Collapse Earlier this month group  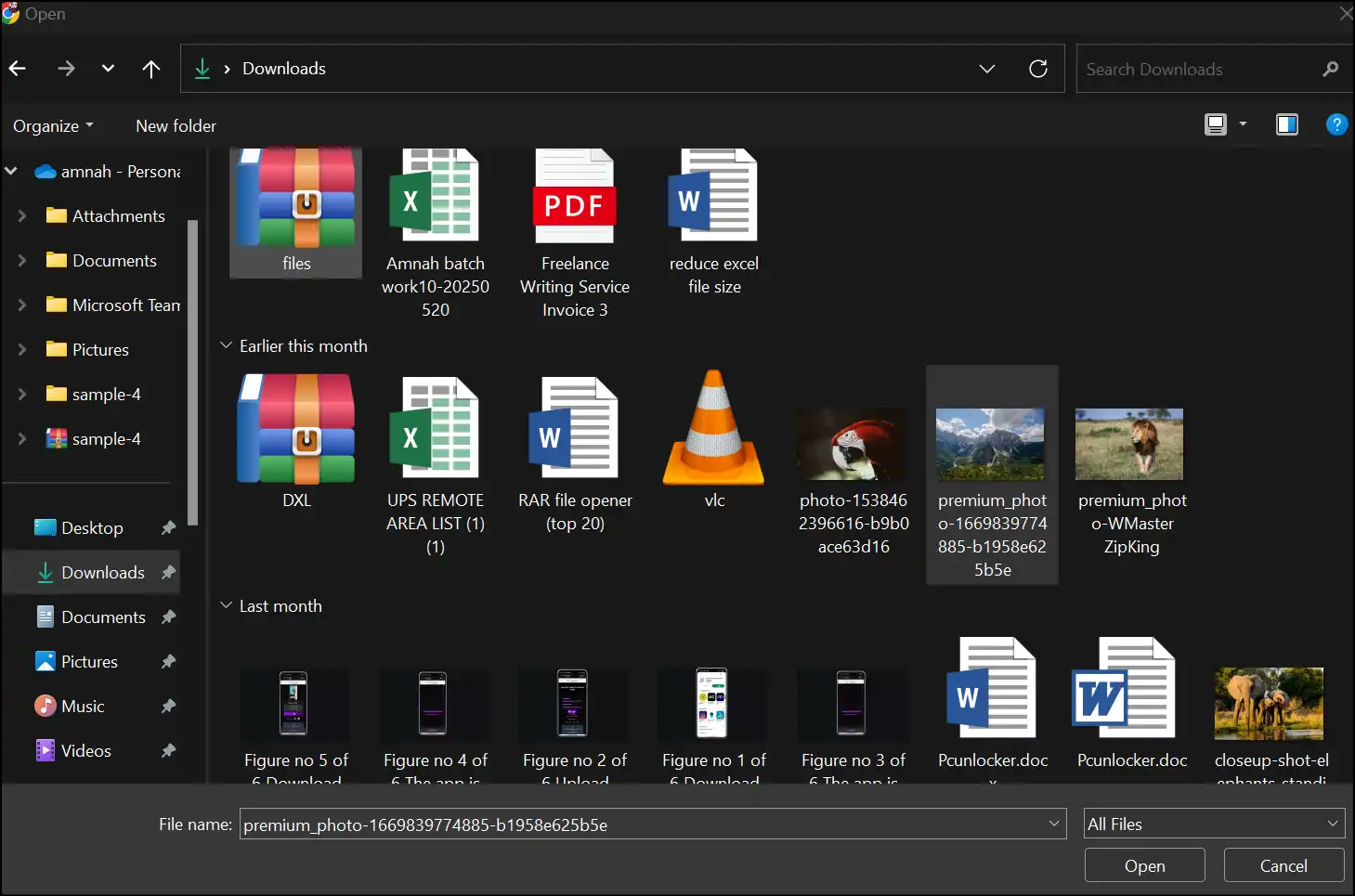pyautogui.click(x=226, y=345)
